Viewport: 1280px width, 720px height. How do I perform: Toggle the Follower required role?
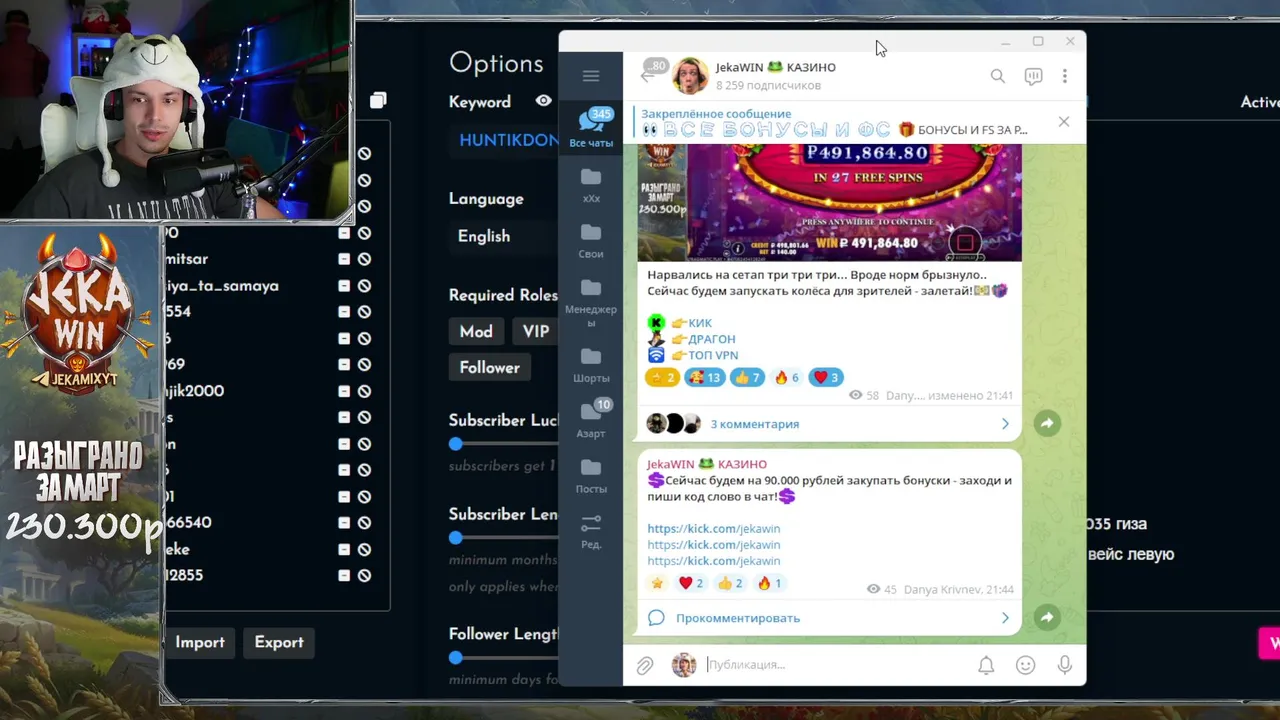coord(490,367)
